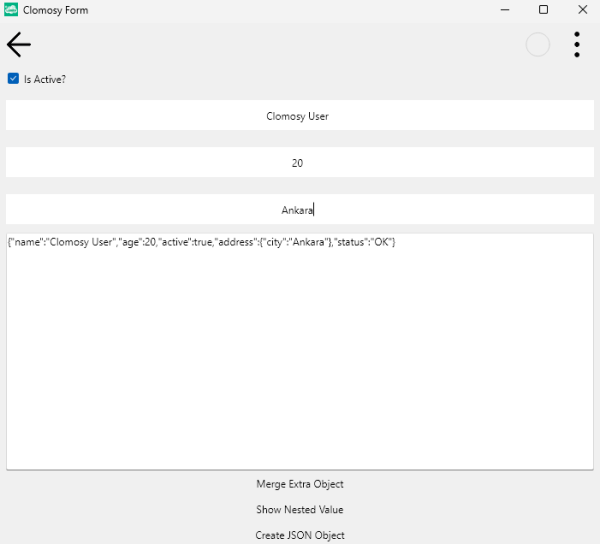The height and width of the screenshot is (544, 600).
Task: Maximize the Clomosy Form window
Action: pyautogui.click(x=543, y=10)
